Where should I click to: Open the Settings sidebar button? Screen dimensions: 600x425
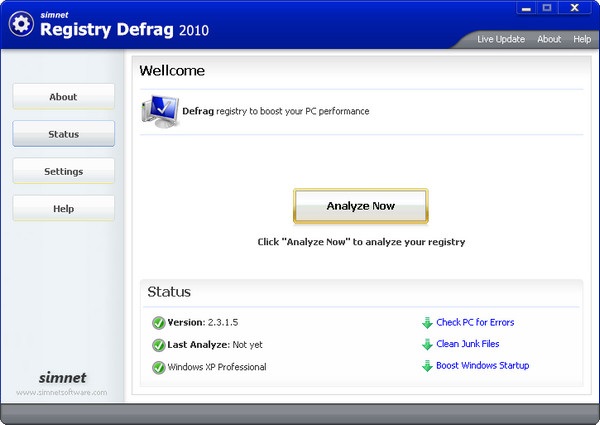(64, 171)
